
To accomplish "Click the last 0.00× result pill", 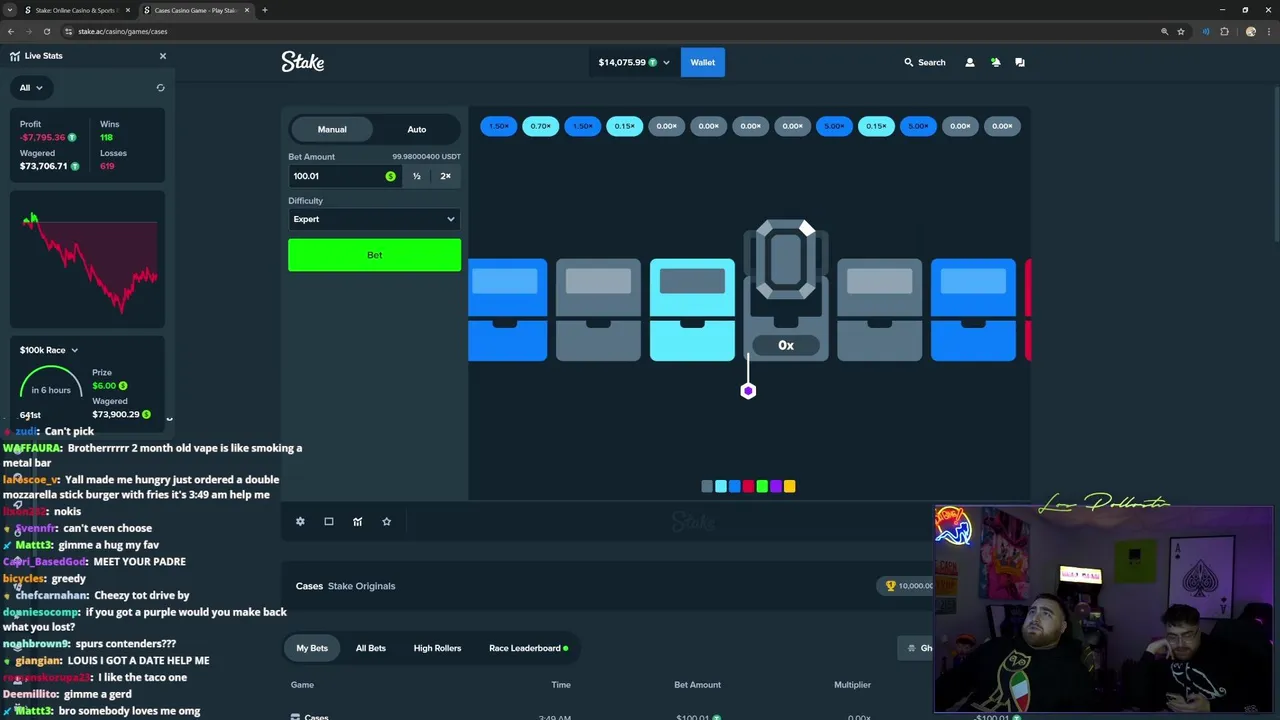I will pyautogui.click(x=1002, y=126).
